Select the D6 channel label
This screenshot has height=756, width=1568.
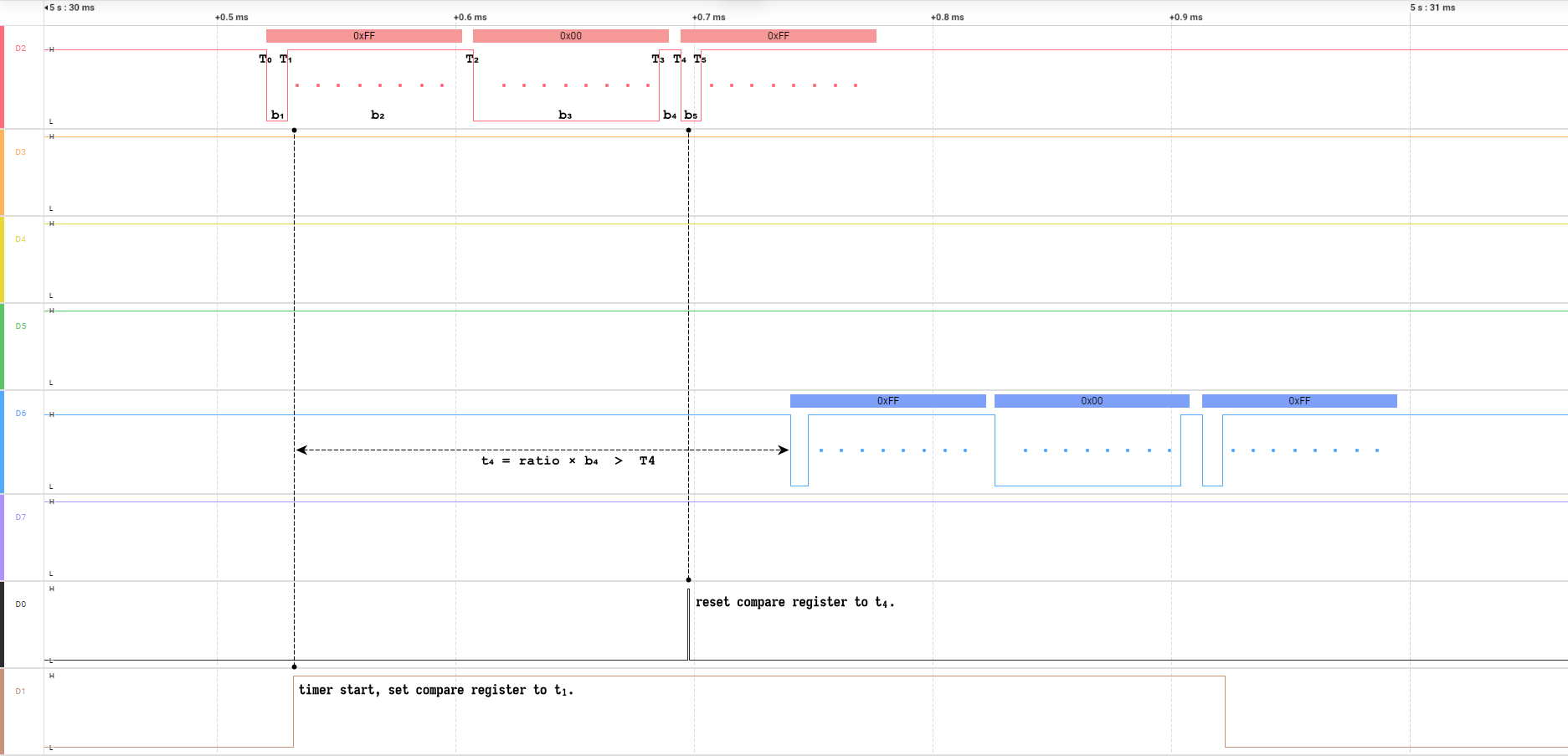[20, 414]
